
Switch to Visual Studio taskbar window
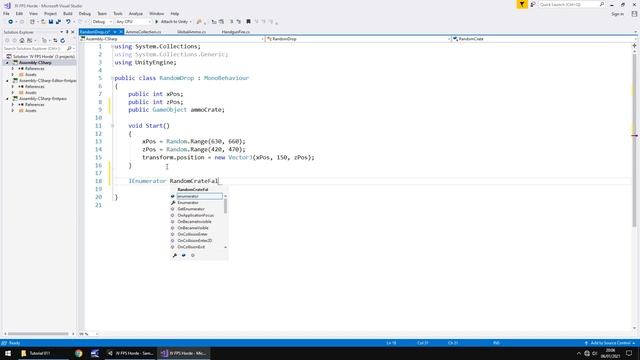(183, 353)
